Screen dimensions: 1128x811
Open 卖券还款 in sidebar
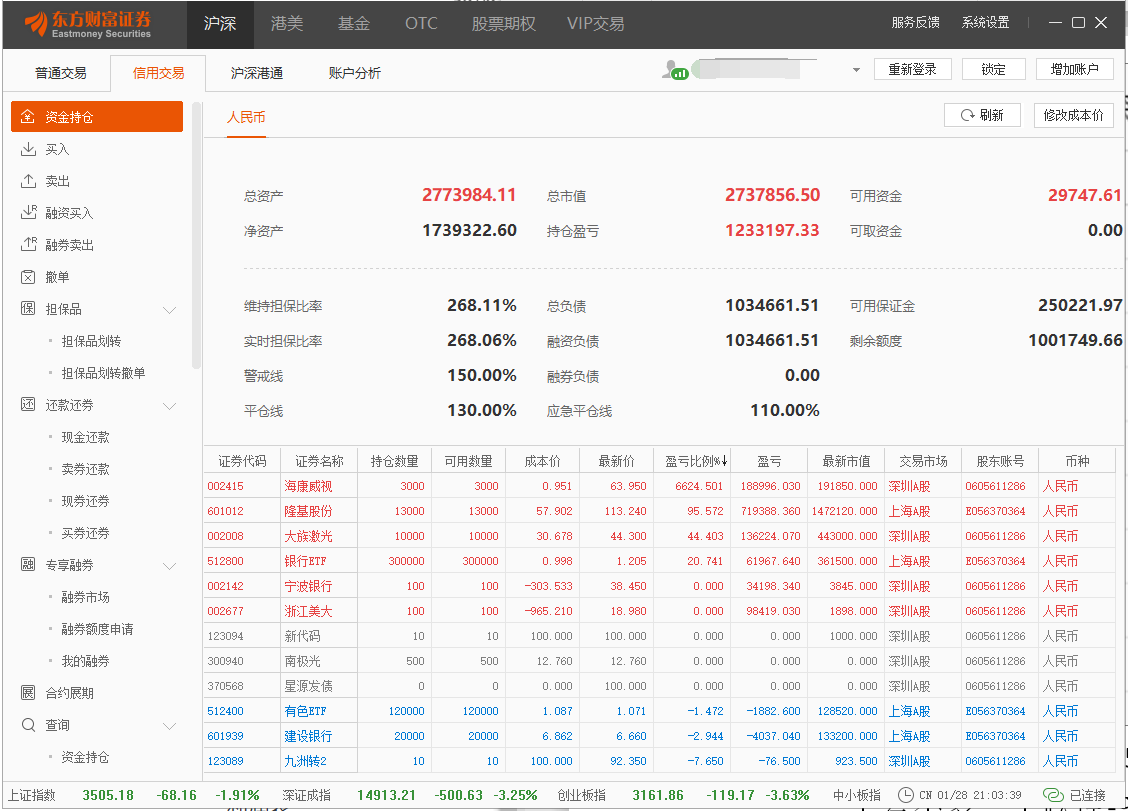click(x=86, y=469)
